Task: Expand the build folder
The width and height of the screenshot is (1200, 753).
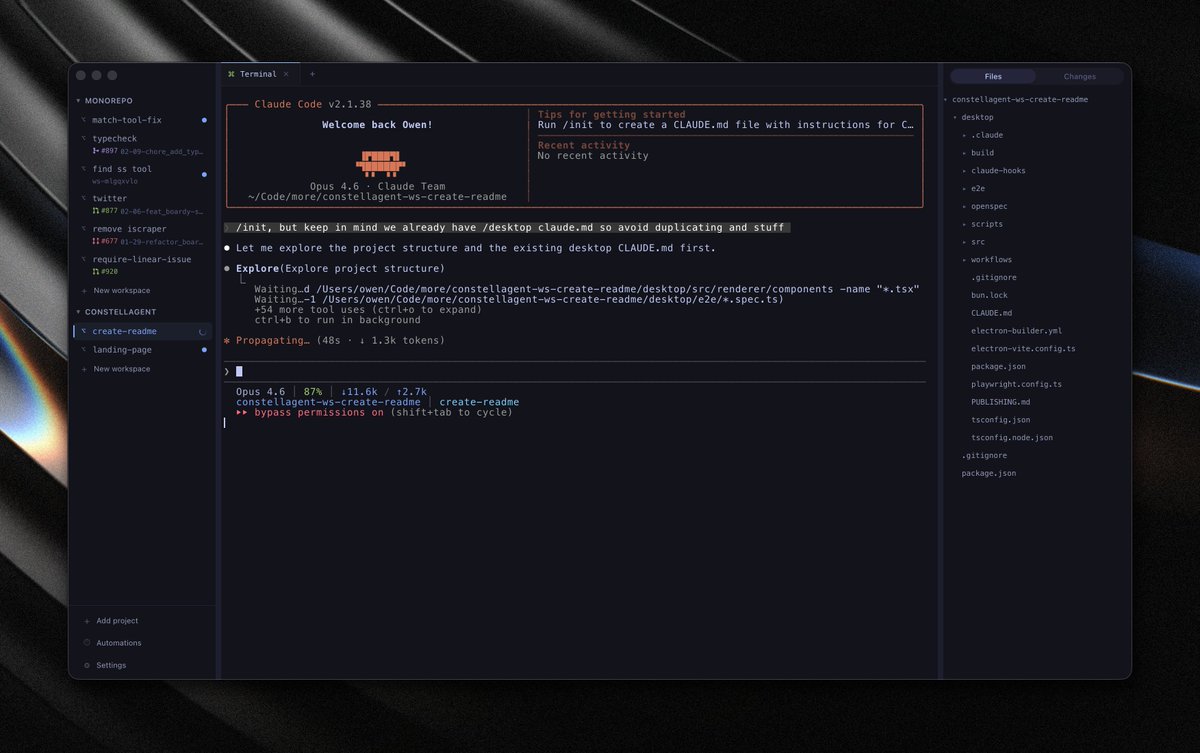Action: tap(965, 153)
